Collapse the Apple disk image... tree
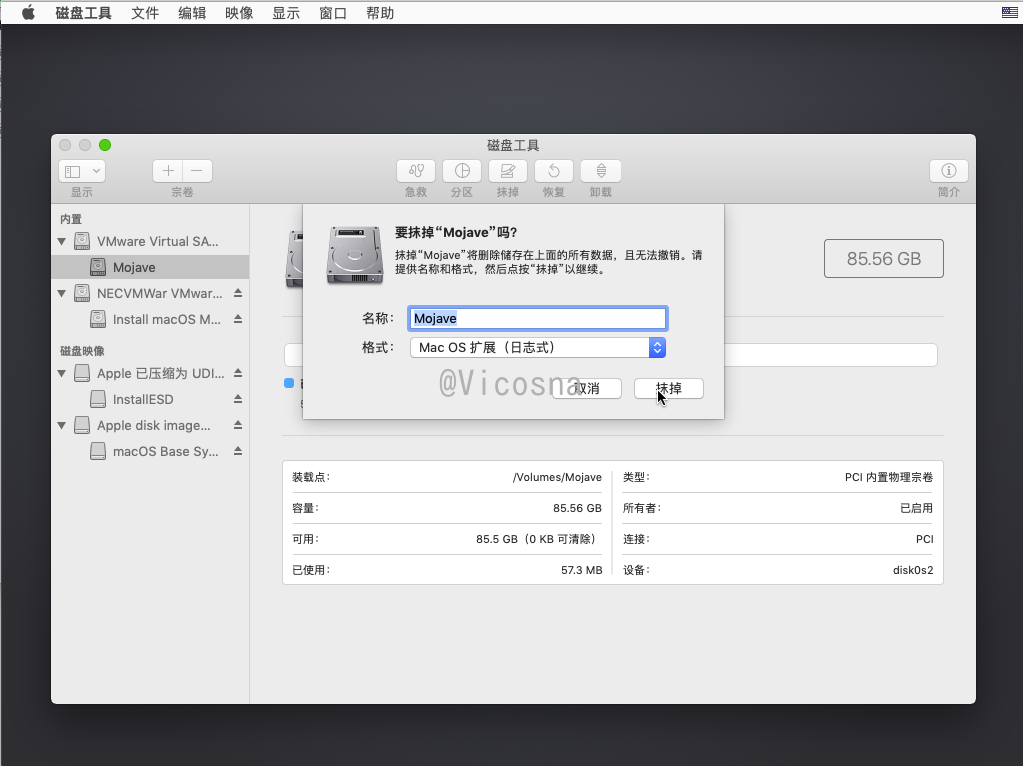This screenshot has width=1023, height=766. (62, 425)
